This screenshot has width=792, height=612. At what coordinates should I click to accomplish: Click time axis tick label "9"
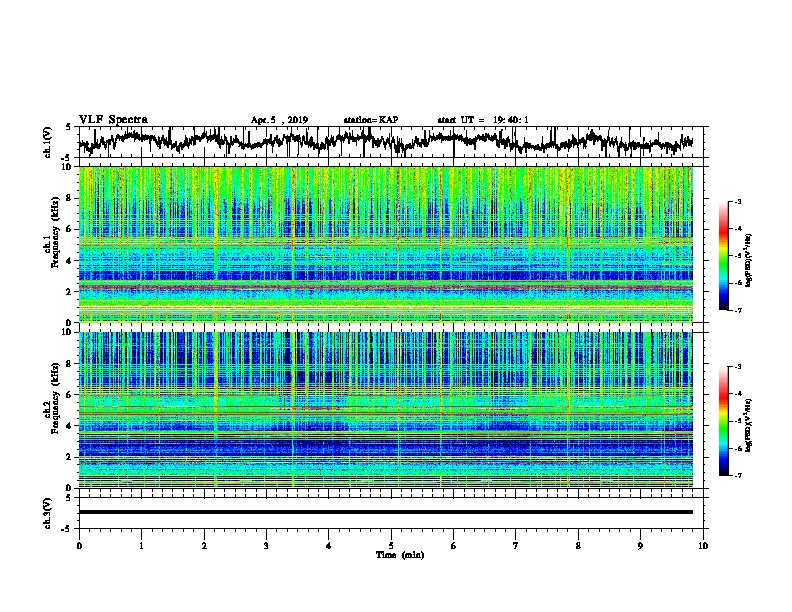pos(640,546)
